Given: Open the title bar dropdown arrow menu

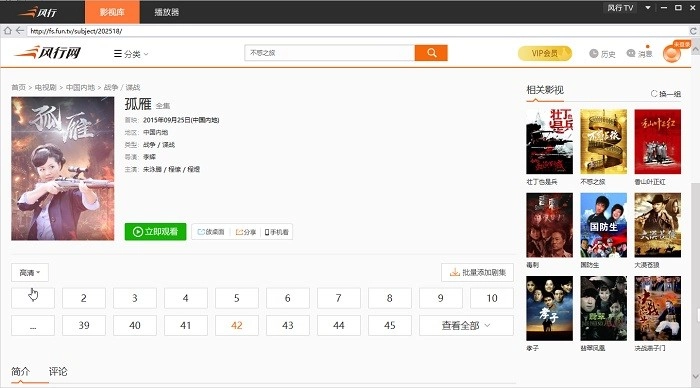Looking at the screenshot, I should [648, 8].
